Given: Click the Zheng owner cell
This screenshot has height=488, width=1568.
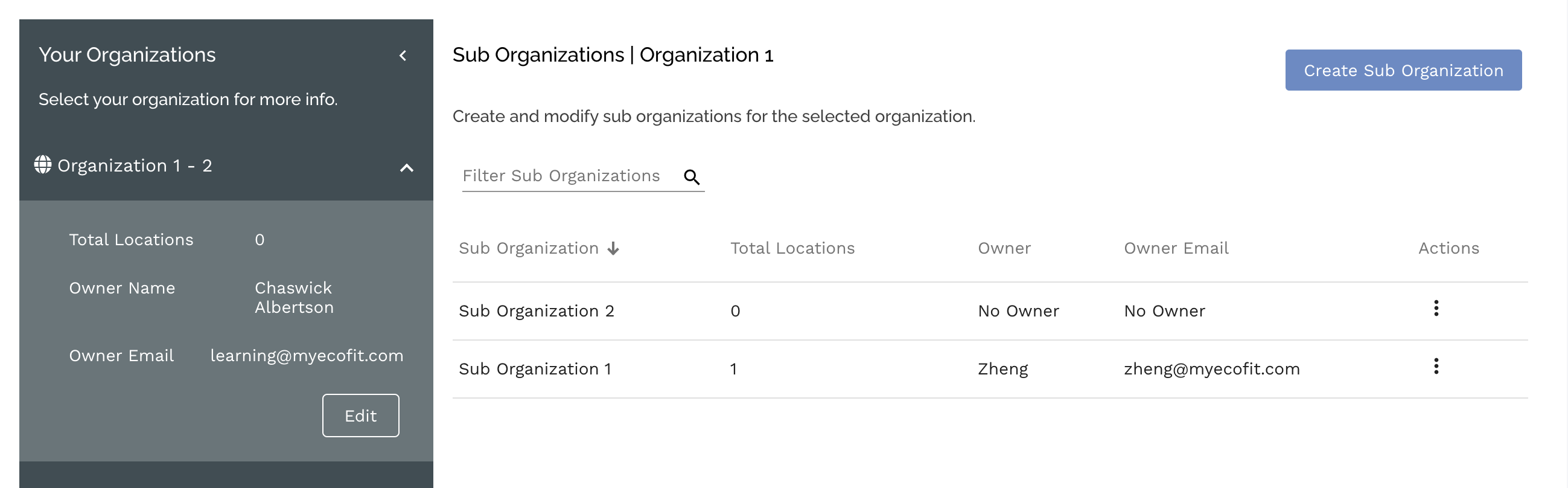Looking at the screenshot, I should point(1002,368).
